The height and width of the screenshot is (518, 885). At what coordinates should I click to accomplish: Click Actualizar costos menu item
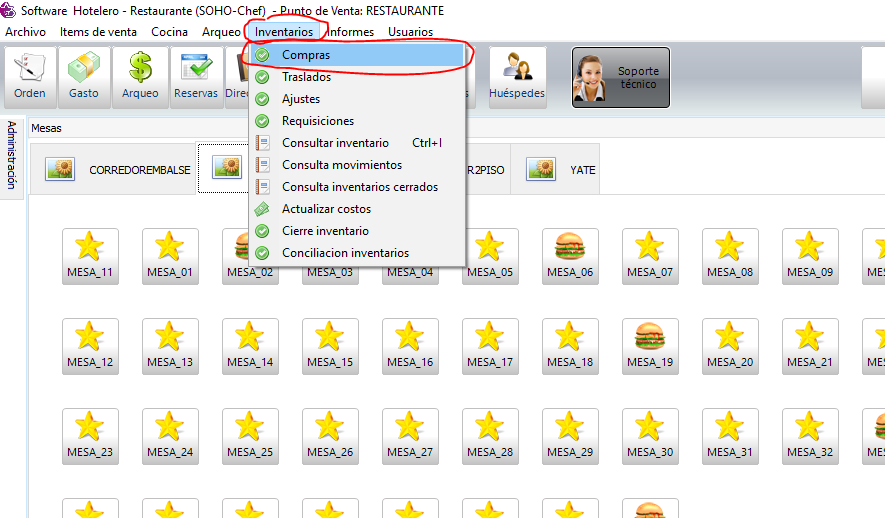click(x=326, y=209)
